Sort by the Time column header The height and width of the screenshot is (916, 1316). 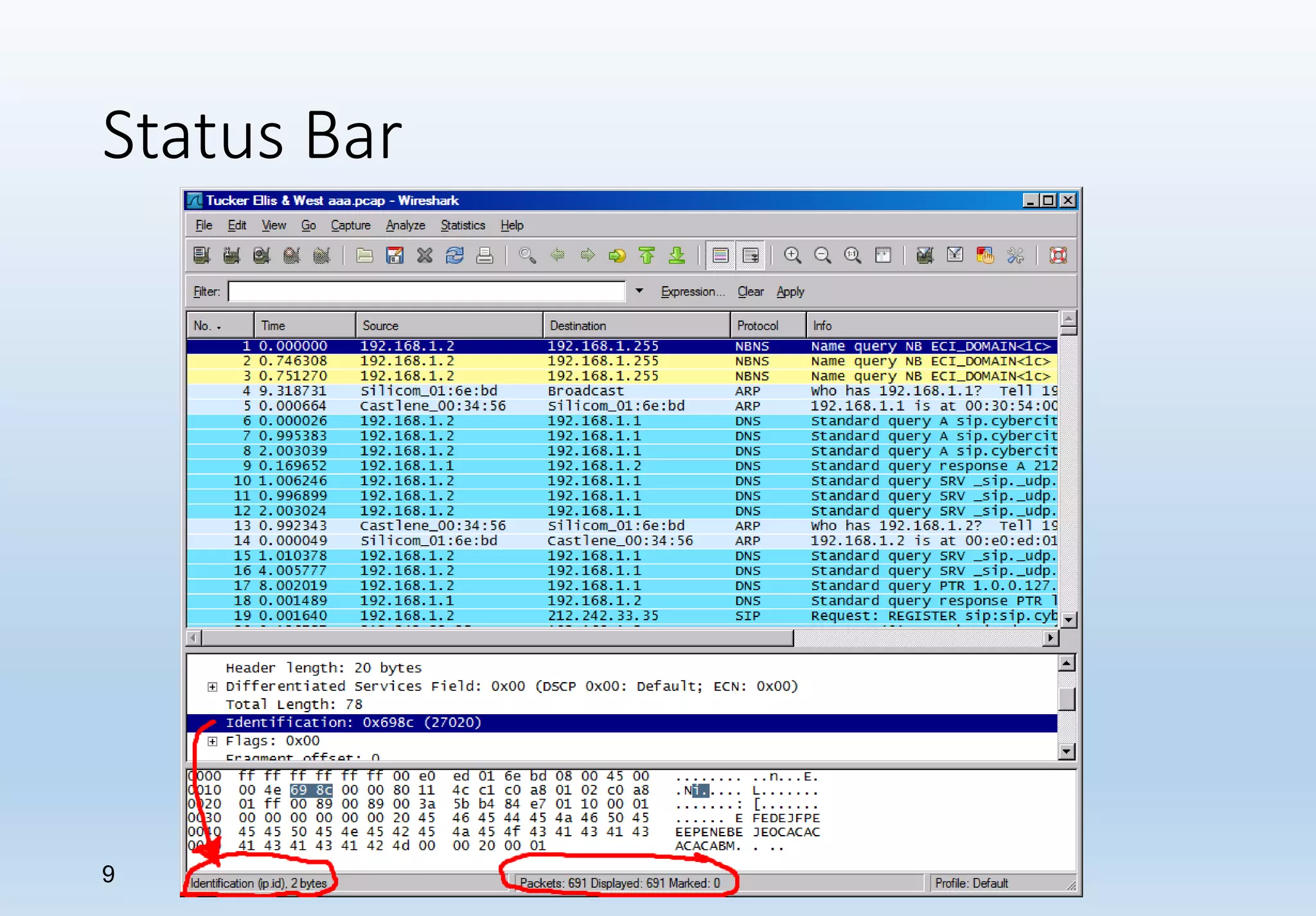coord(305,325)
